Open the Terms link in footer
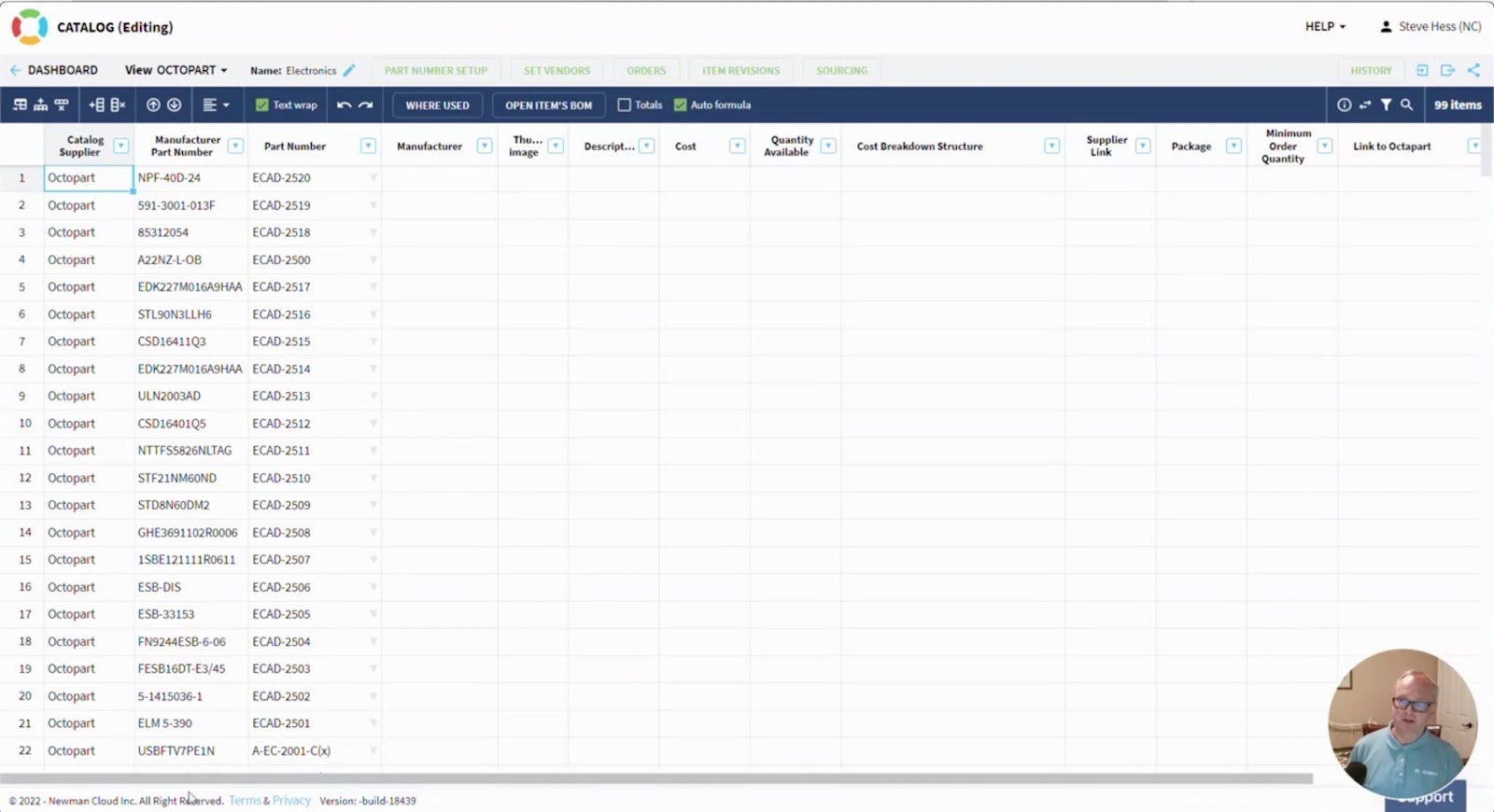This screenshot has width=1494, height=812. 245,801
